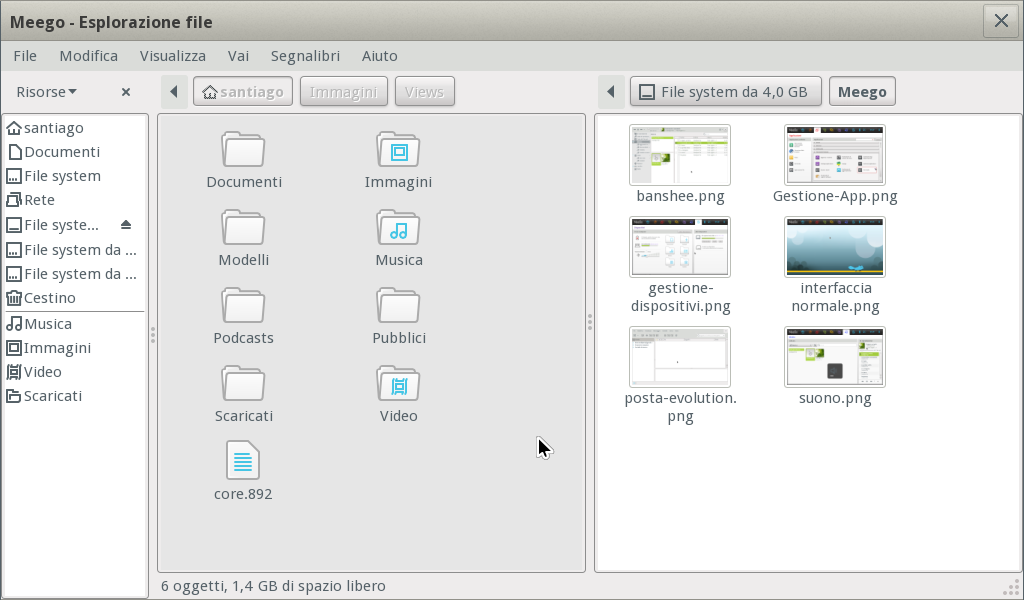This screenshot has height=600, width=1024.
Task: Click the Views path button
Action: coord(424,91)
